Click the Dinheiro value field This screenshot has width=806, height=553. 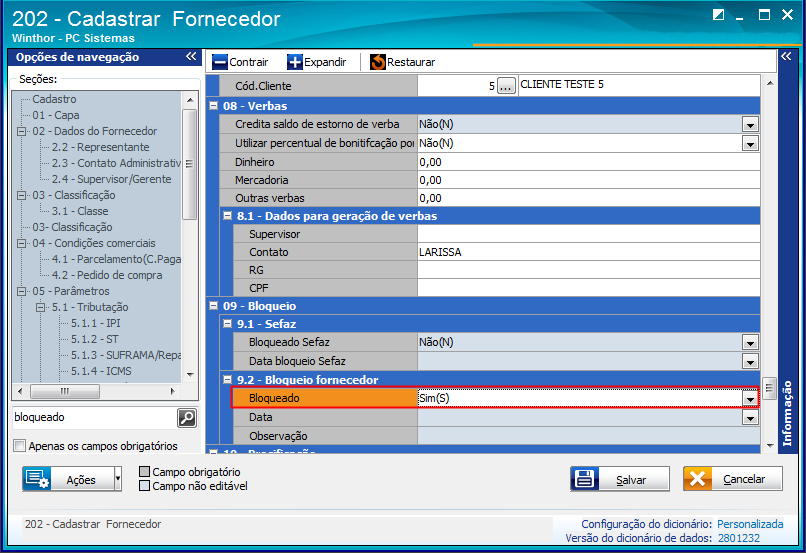pyautogui.click(x=589, y=162)
